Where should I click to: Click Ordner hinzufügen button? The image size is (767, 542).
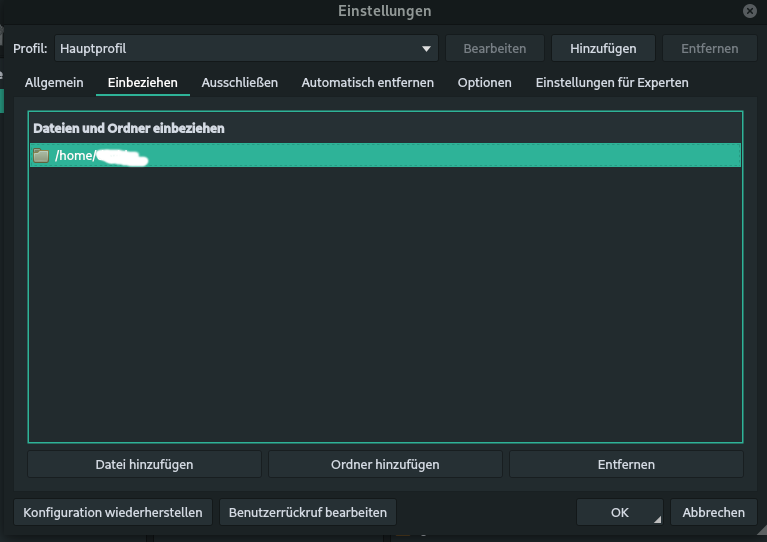385,464
